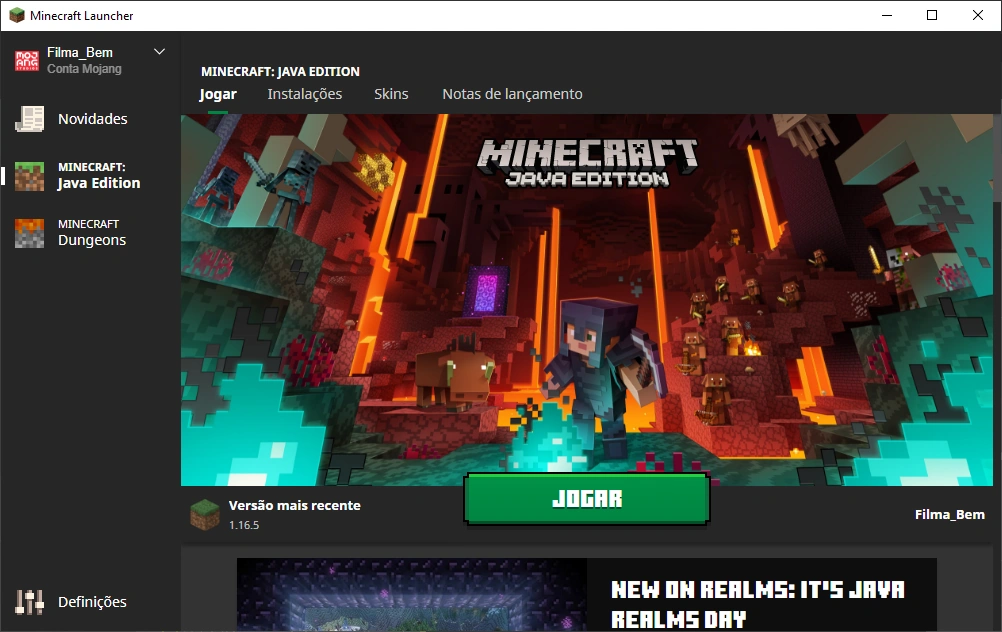Minimize the Minecraft Launcher window
Viewport: 1002px width, 632px height.
coord(887,15)
